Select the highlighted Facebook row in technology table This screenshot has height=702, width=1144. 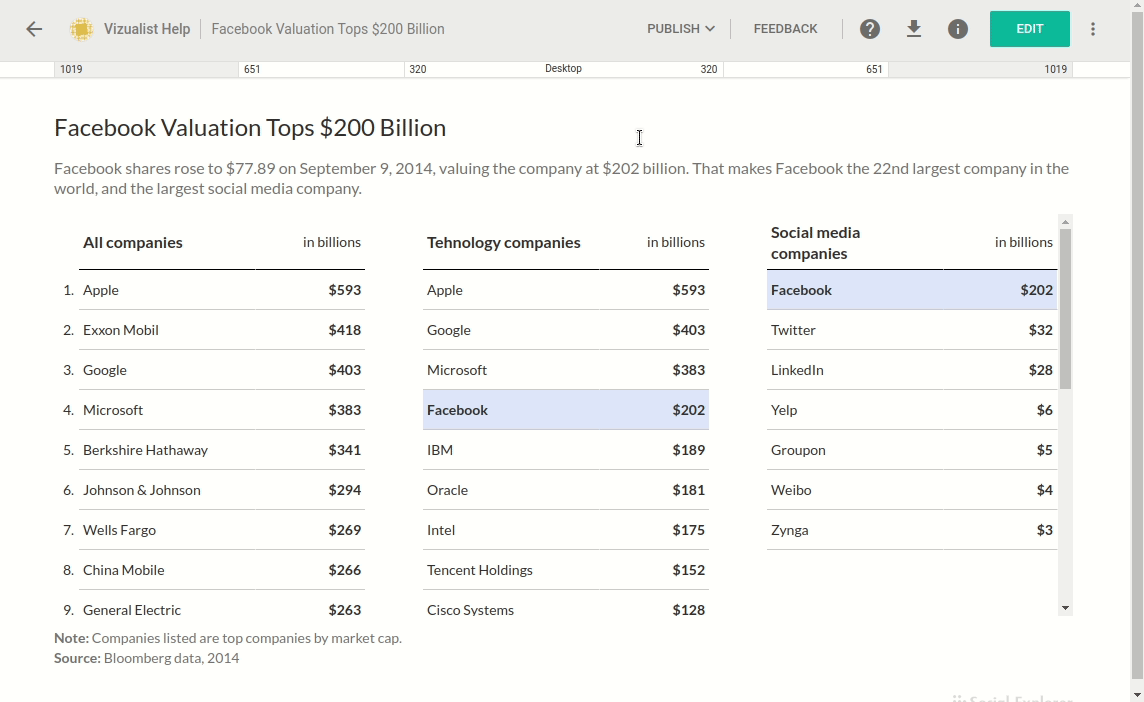565,410
